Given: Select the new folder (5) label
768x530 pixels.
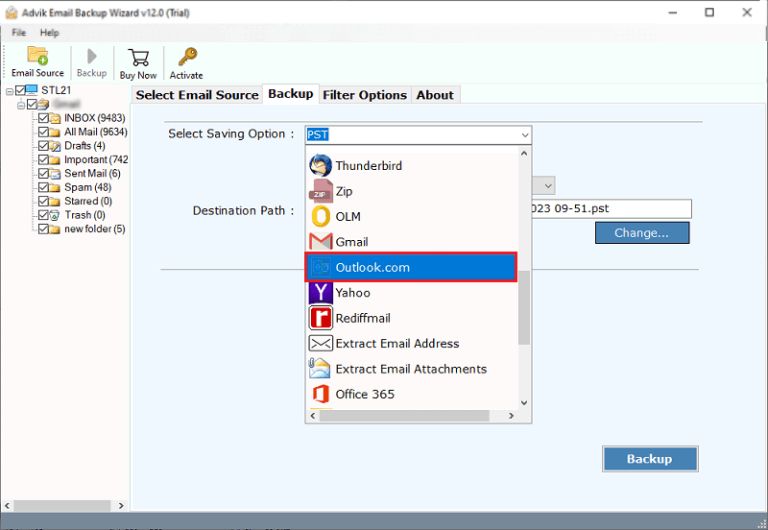Looking at the screenshot, I should [95, 229].
